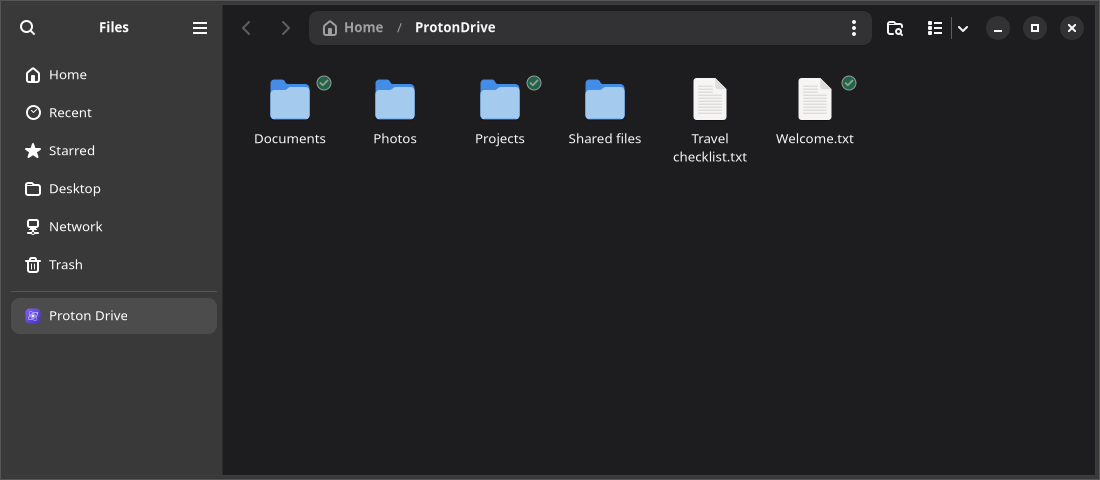Select Proton Drive in sidebar
The width and height of the screenshot is (1100, 480).
pos(114,316)
